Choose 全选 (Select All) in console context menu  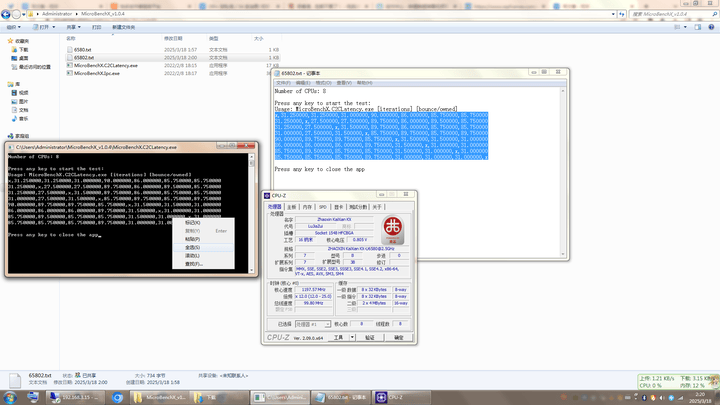[203, 248]
